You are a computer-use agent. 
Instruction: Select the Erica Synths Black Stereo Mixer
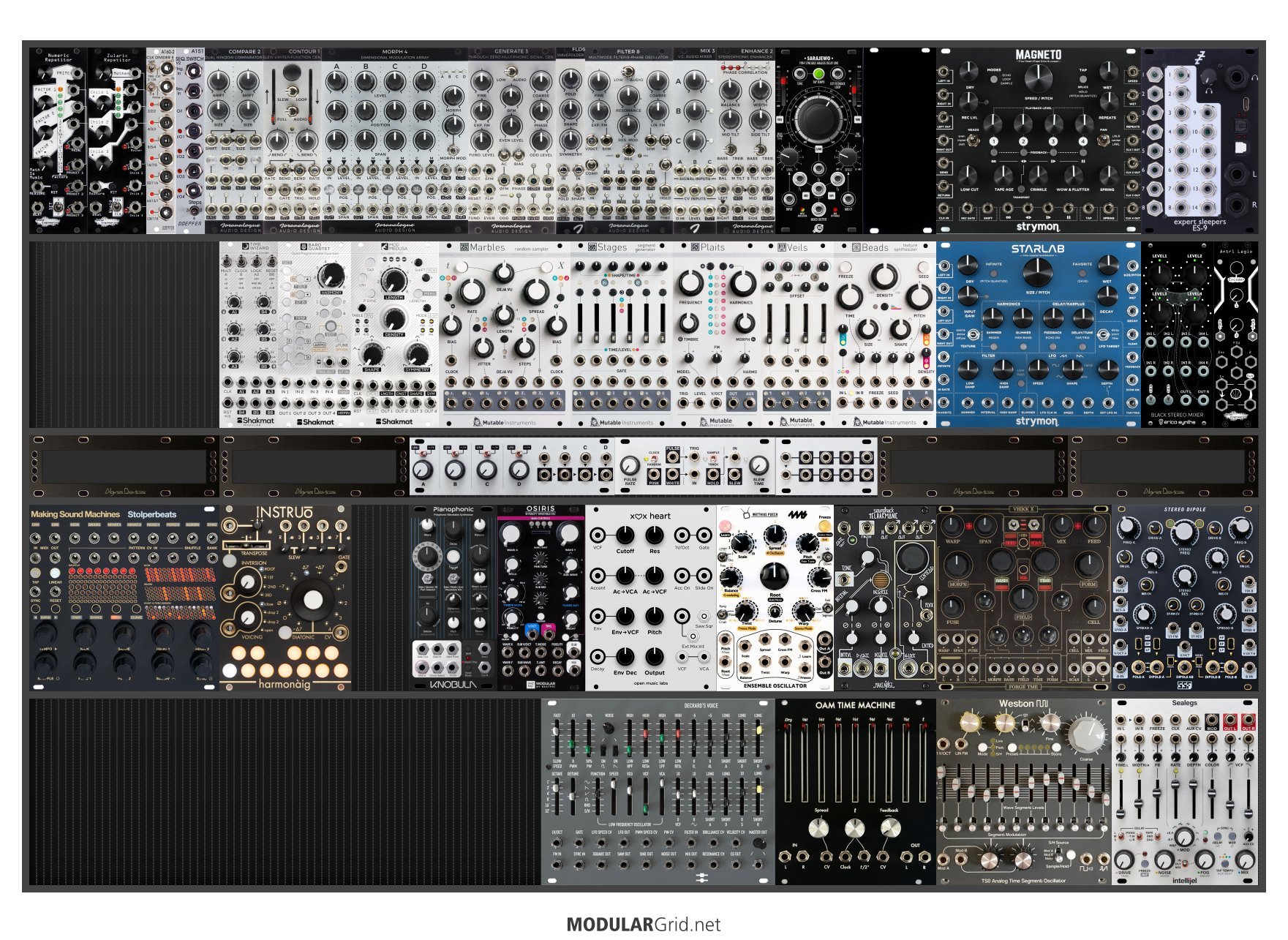pos(1178,334)
